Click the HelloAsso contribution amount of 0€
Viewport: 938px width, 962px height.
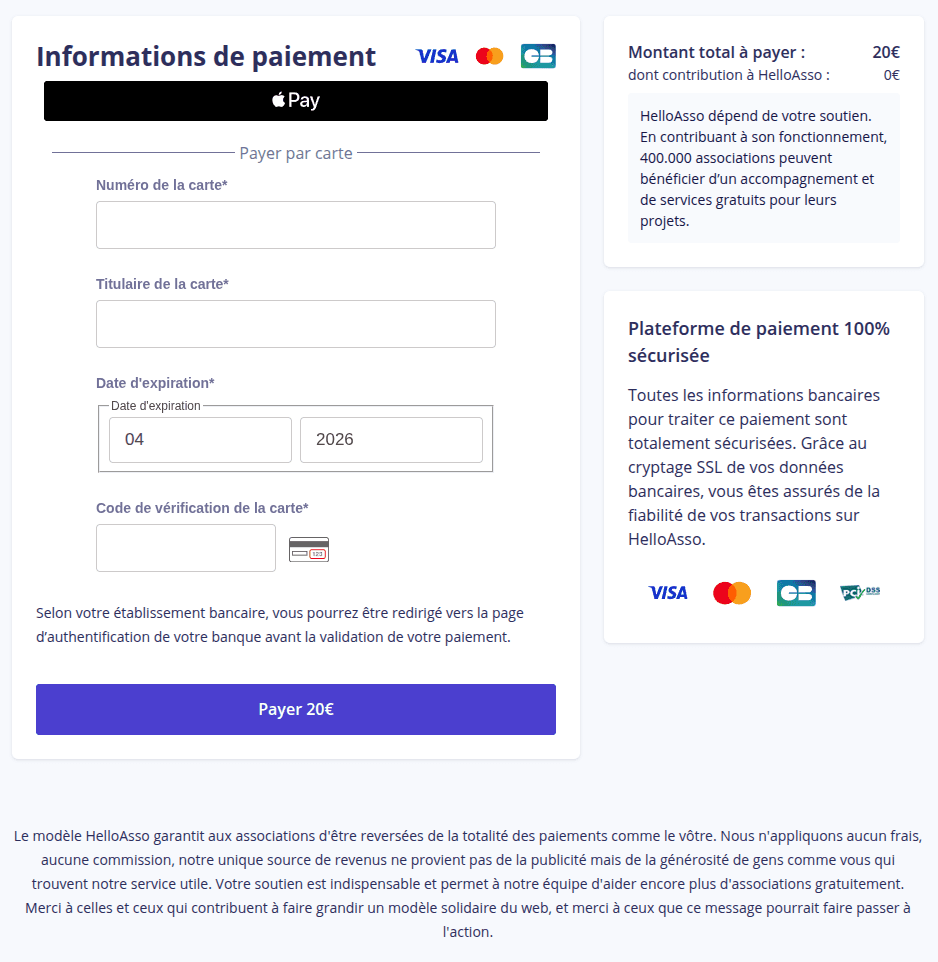tap(893, 75)
